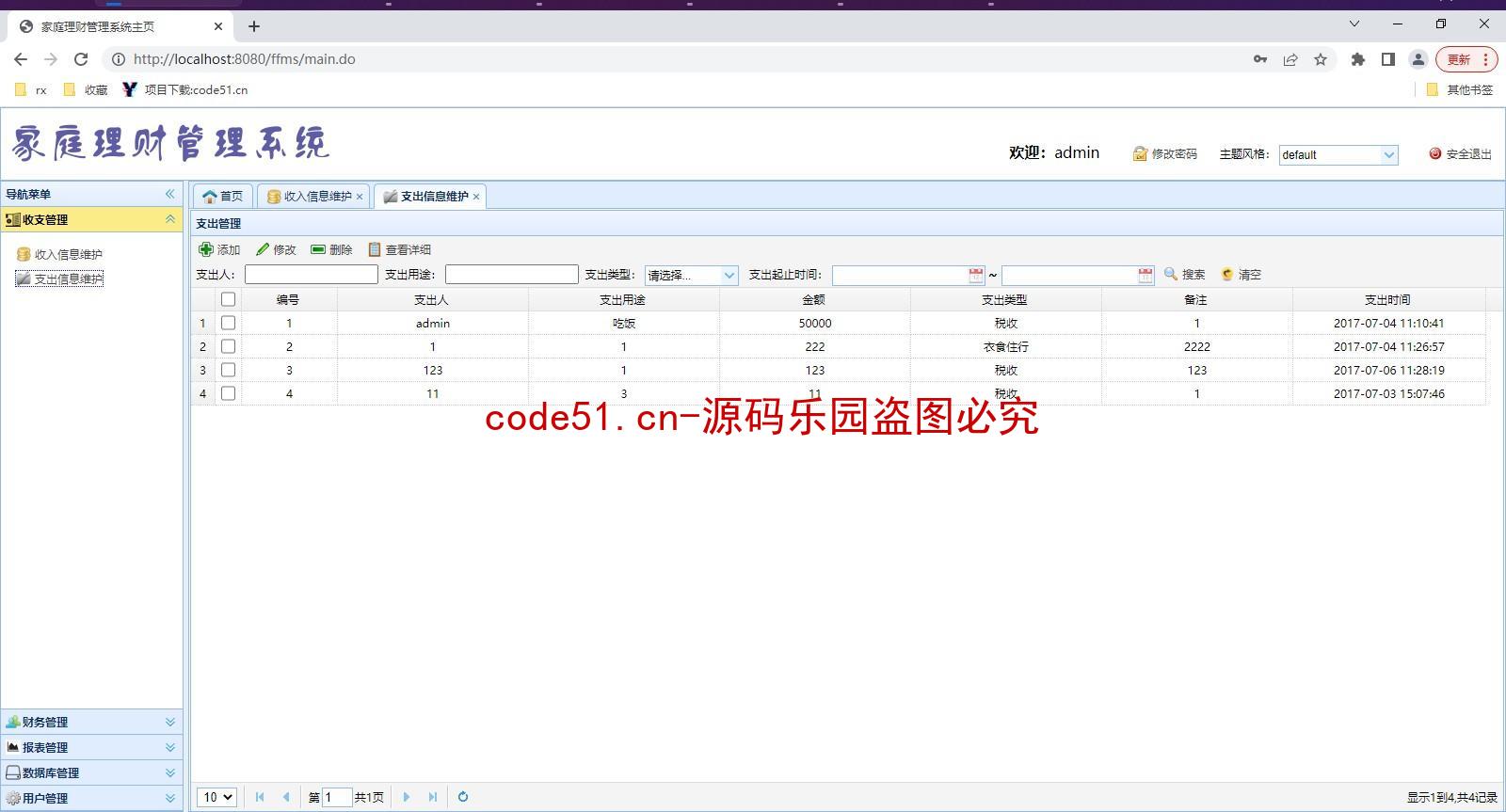
Task: Open 其他书签 bookmarks folder
Action: pyautogui.click(x=1460, y=90)
